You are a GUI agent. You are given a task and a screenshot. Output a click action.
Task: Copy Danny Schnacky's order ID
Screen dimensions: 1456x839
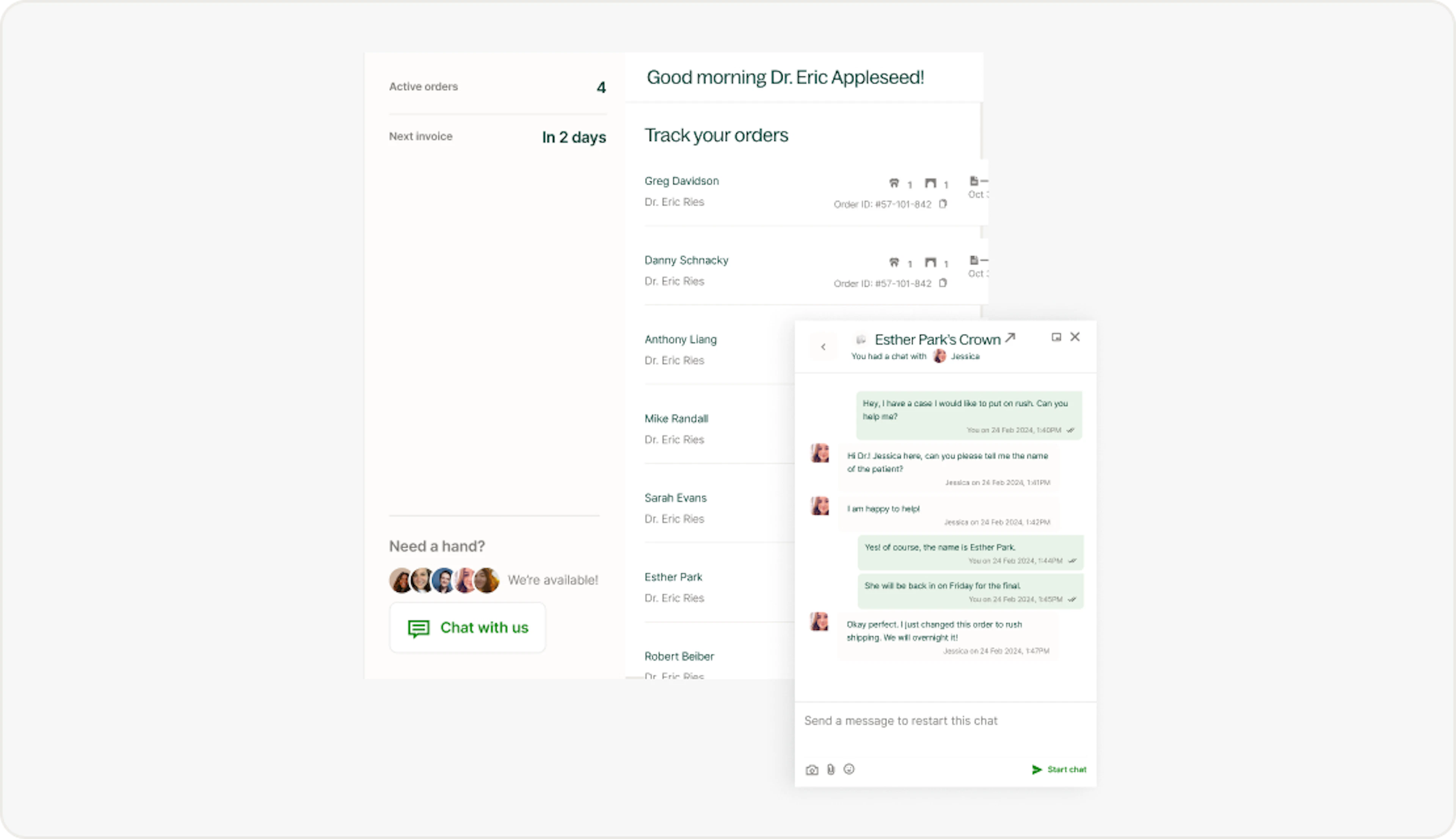tap(943, 283)
